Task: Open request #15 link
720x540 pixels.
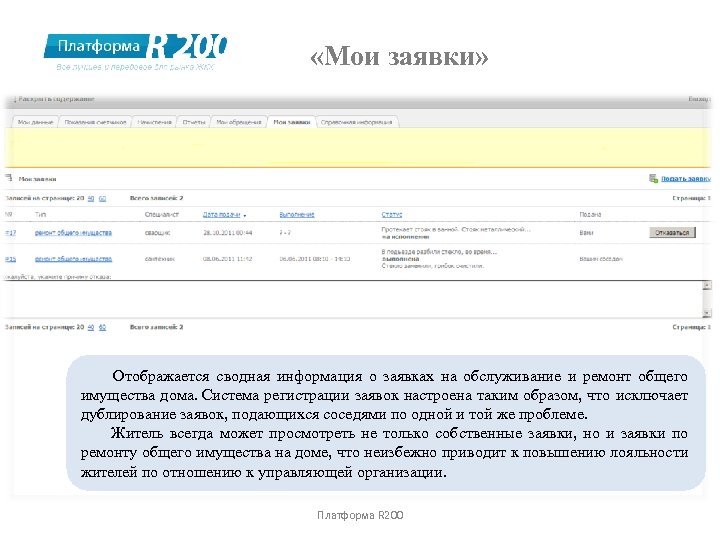Action: (x=11, y=259)
